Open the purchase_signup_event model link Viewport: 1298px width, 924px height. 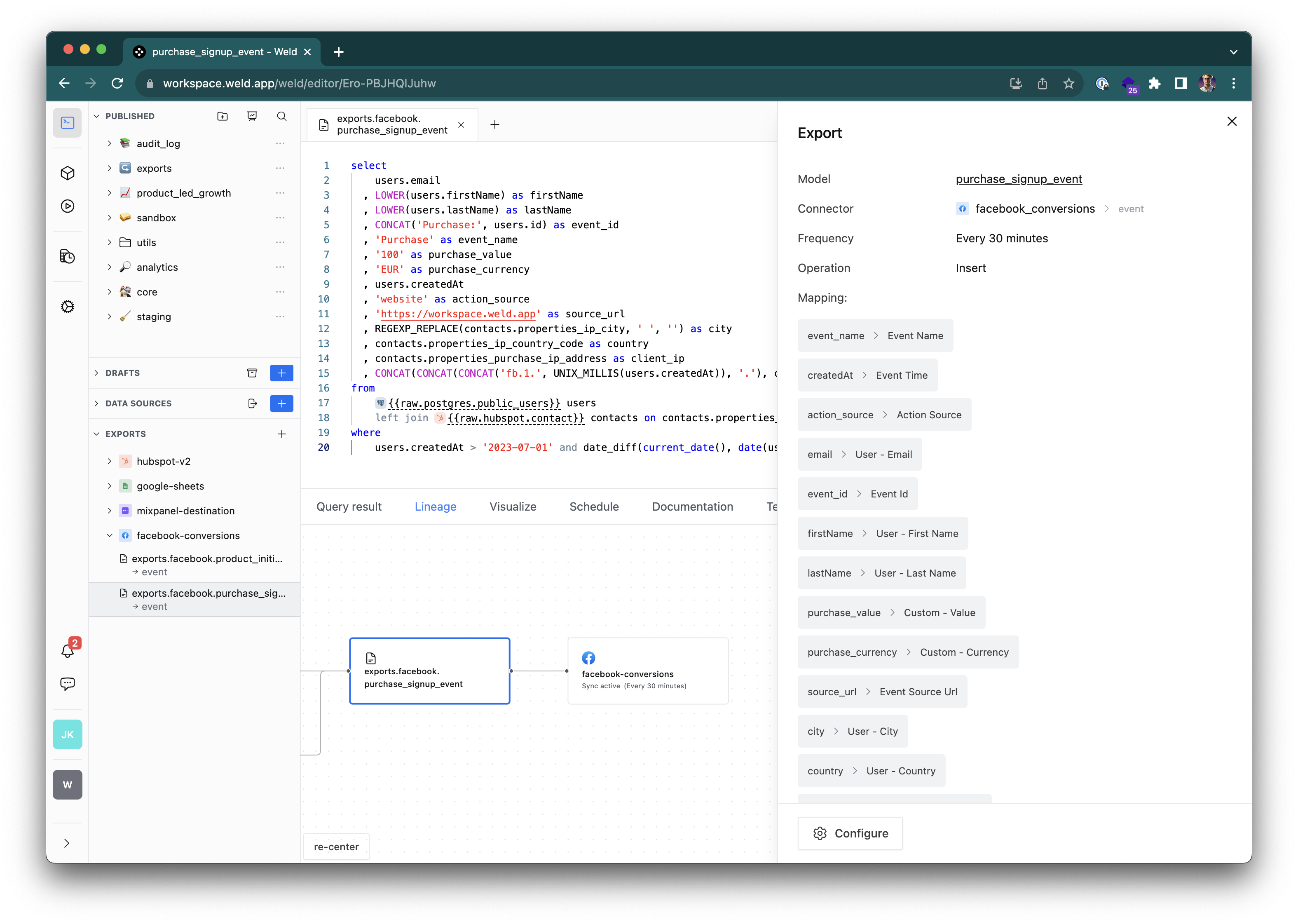coord(1018,179)
